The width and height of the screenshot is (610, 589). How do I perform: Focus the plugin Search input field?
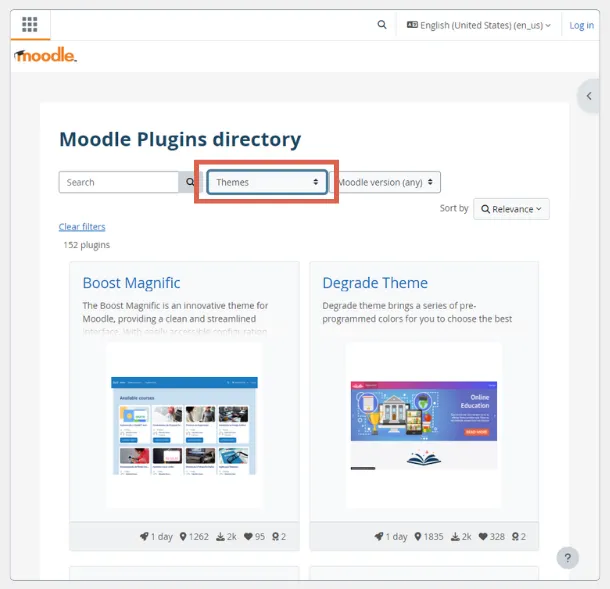click(x=119, y=182)
